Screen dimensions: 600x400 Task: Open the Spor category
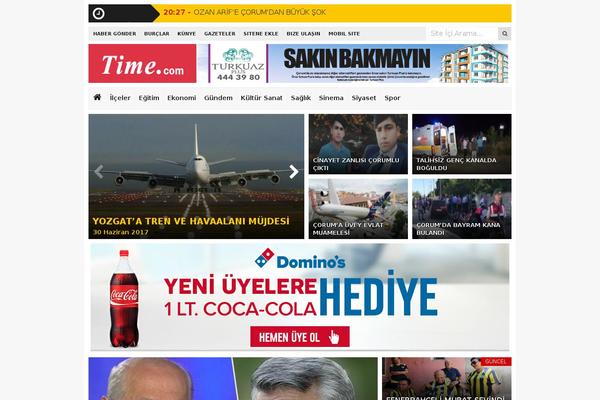pyautogui.click(x=392, y=98)
